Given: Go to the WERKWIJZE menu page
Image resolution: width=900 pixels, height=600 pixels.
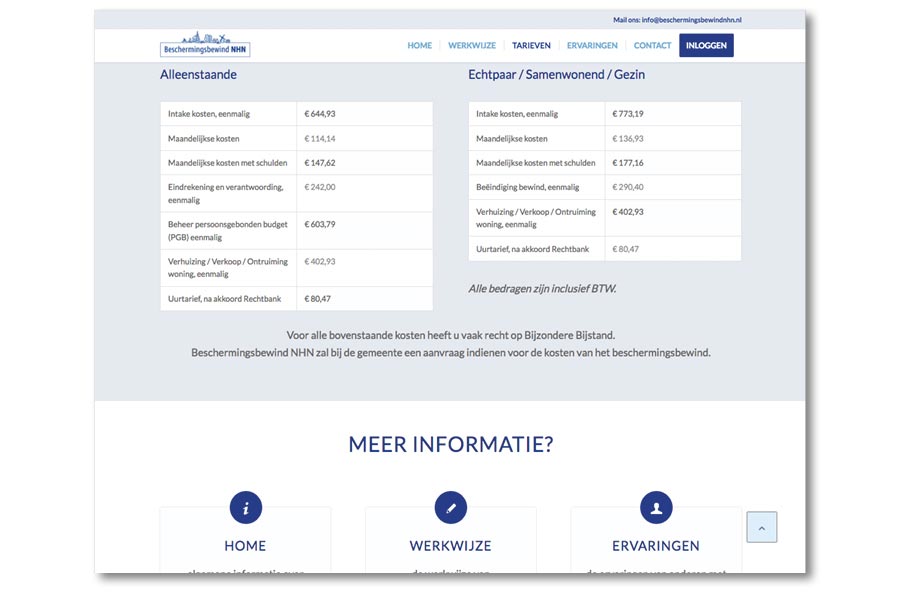Looking at the screenshot, I should 472,46.
